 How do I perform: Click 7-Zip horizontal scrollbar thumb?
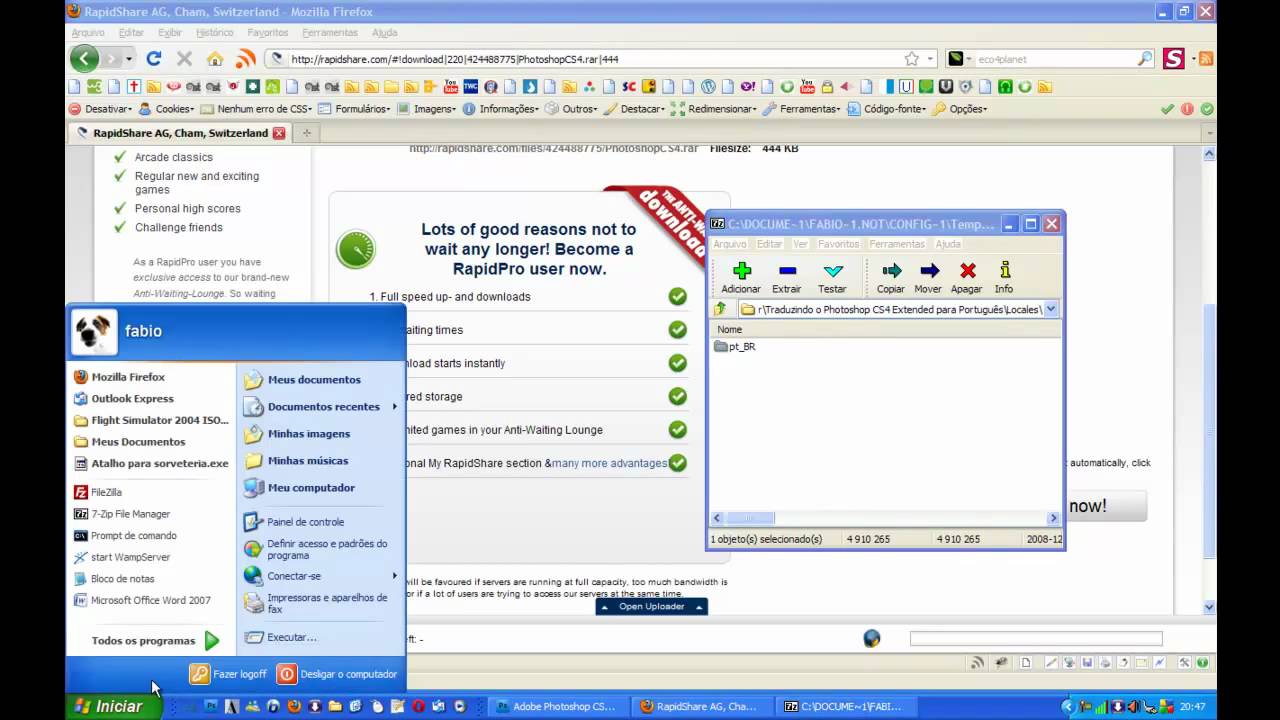[750, 518]
